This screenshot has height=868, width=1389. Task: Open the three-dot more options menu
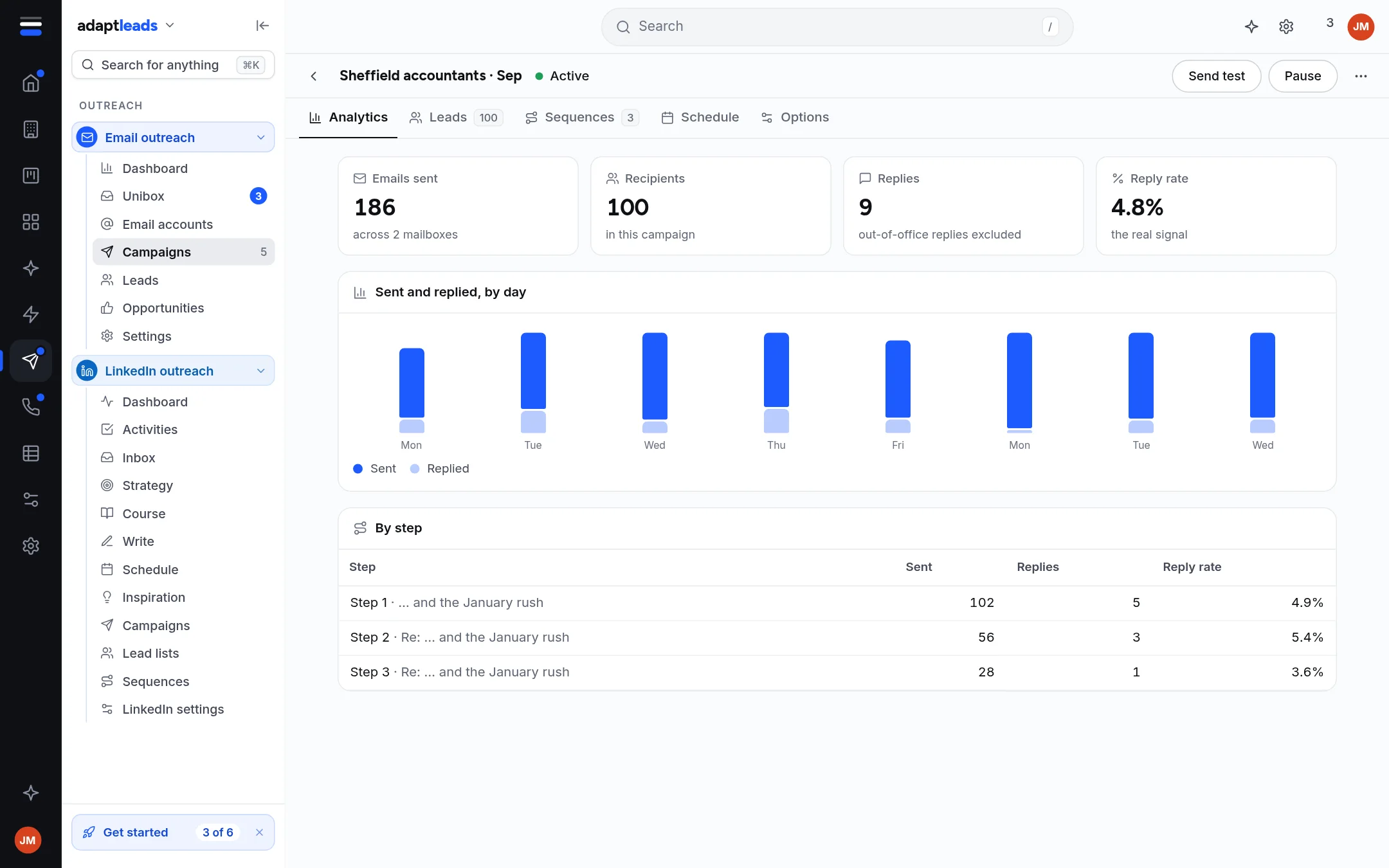pyautogui.click(x=1361, y=76)
